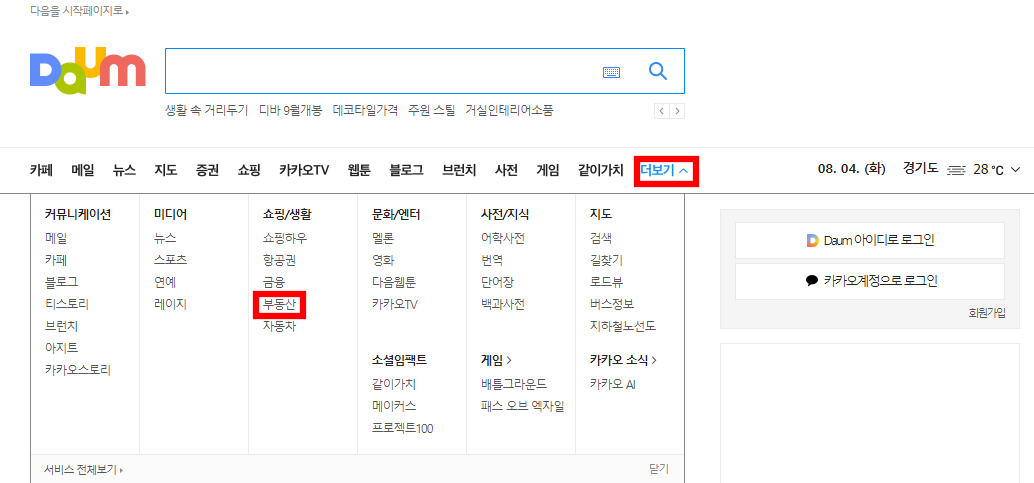The width and height of the screenshot is (1034, 483).
Task: Open 카카오 소식 > heading
Action: (623, 360)
